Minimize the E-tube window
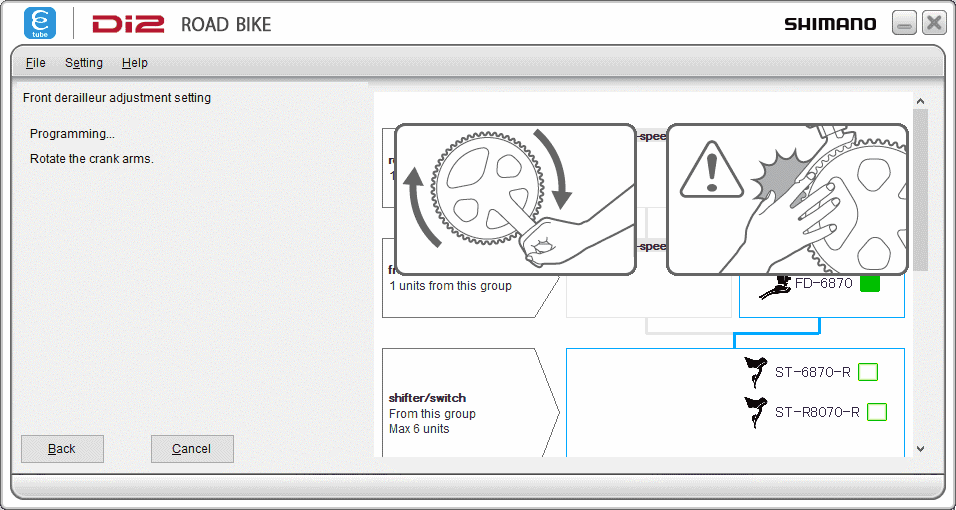The height and width of the screenshot is (510, 956). point(904,24)
